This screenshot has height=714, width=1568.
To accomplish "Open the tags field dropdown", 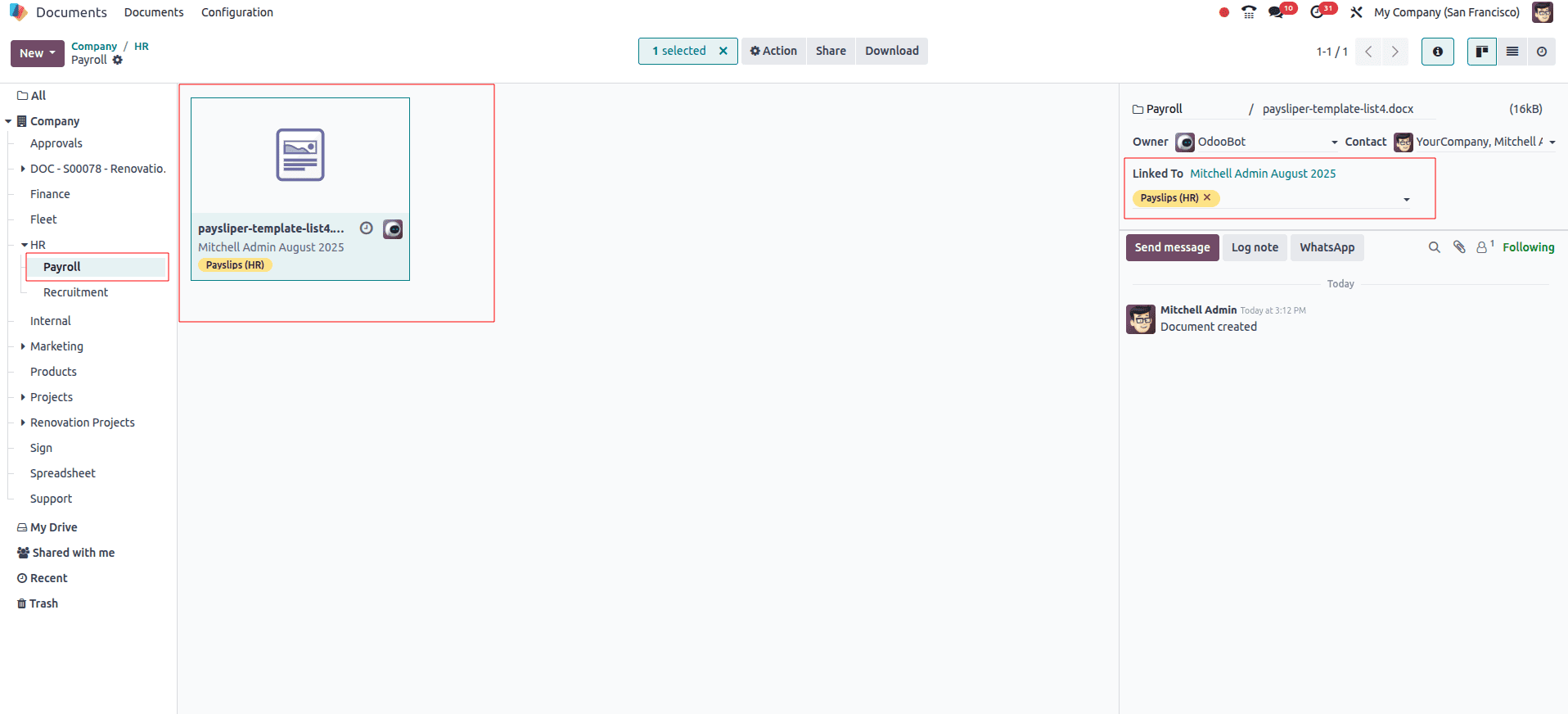I will (1407, 200).
